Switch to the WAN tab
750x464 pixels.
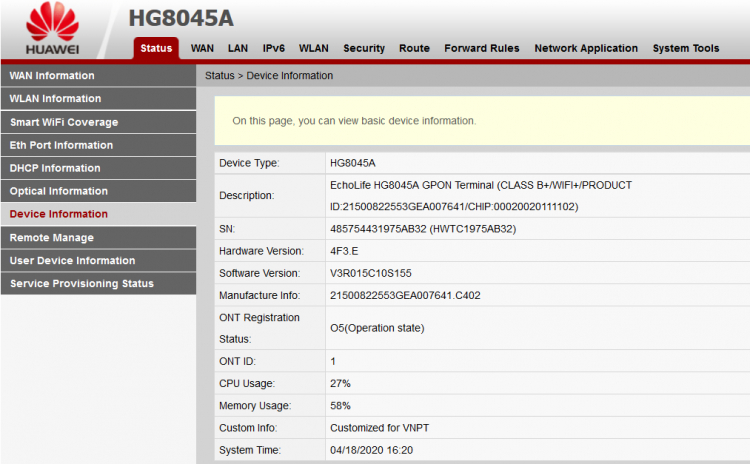point(202,48)
